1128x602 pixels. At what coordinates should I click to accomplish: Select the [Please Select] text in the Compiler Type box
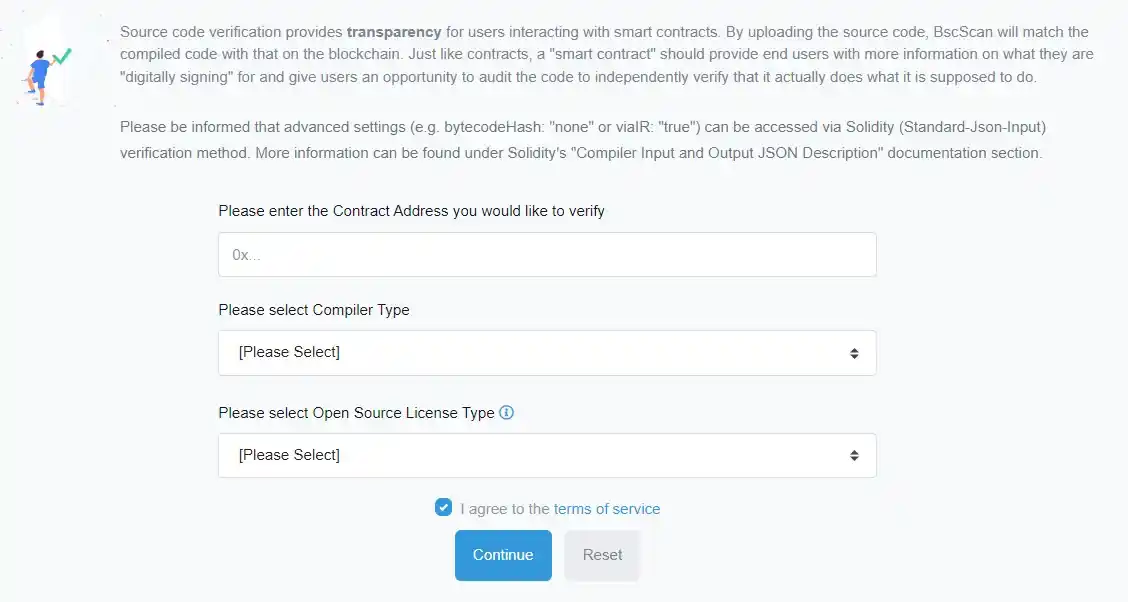(x=289, y=352)
